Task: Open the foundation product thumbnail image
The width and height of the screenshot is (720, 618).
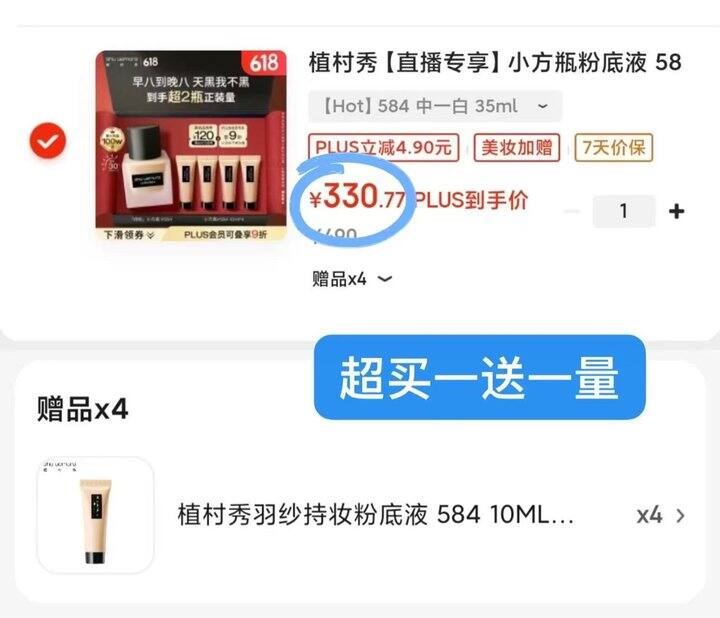Action: coord(191,146)
